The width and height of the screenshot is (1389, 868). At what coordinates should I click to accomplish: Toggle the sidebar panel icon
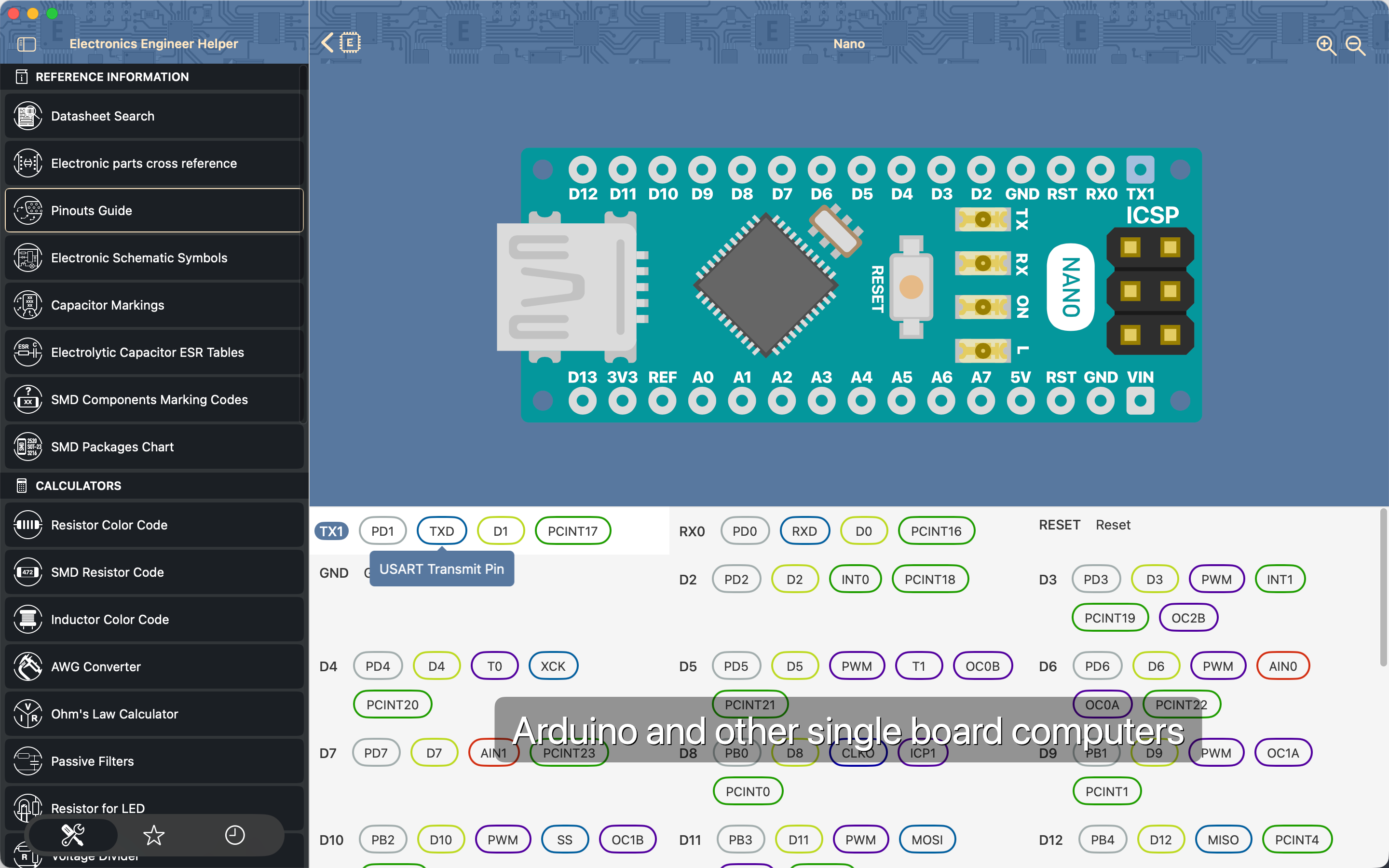coord(27,43)
